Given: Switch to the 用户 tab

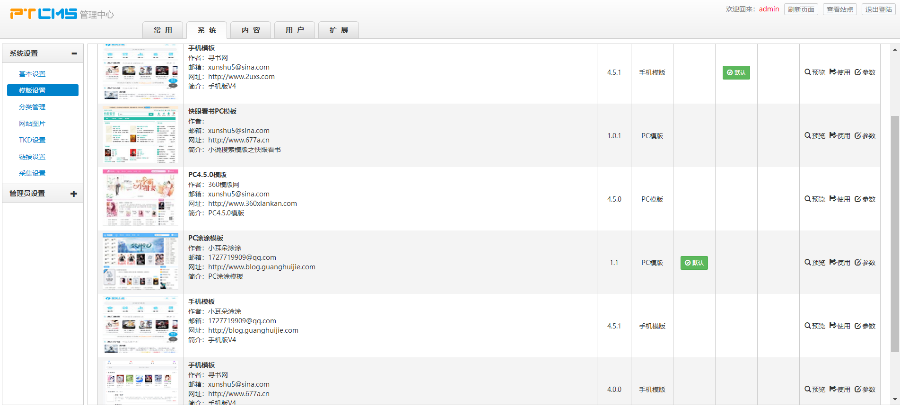Looking at the screenshot, I should pyautogui.click(x=294, y=30).
